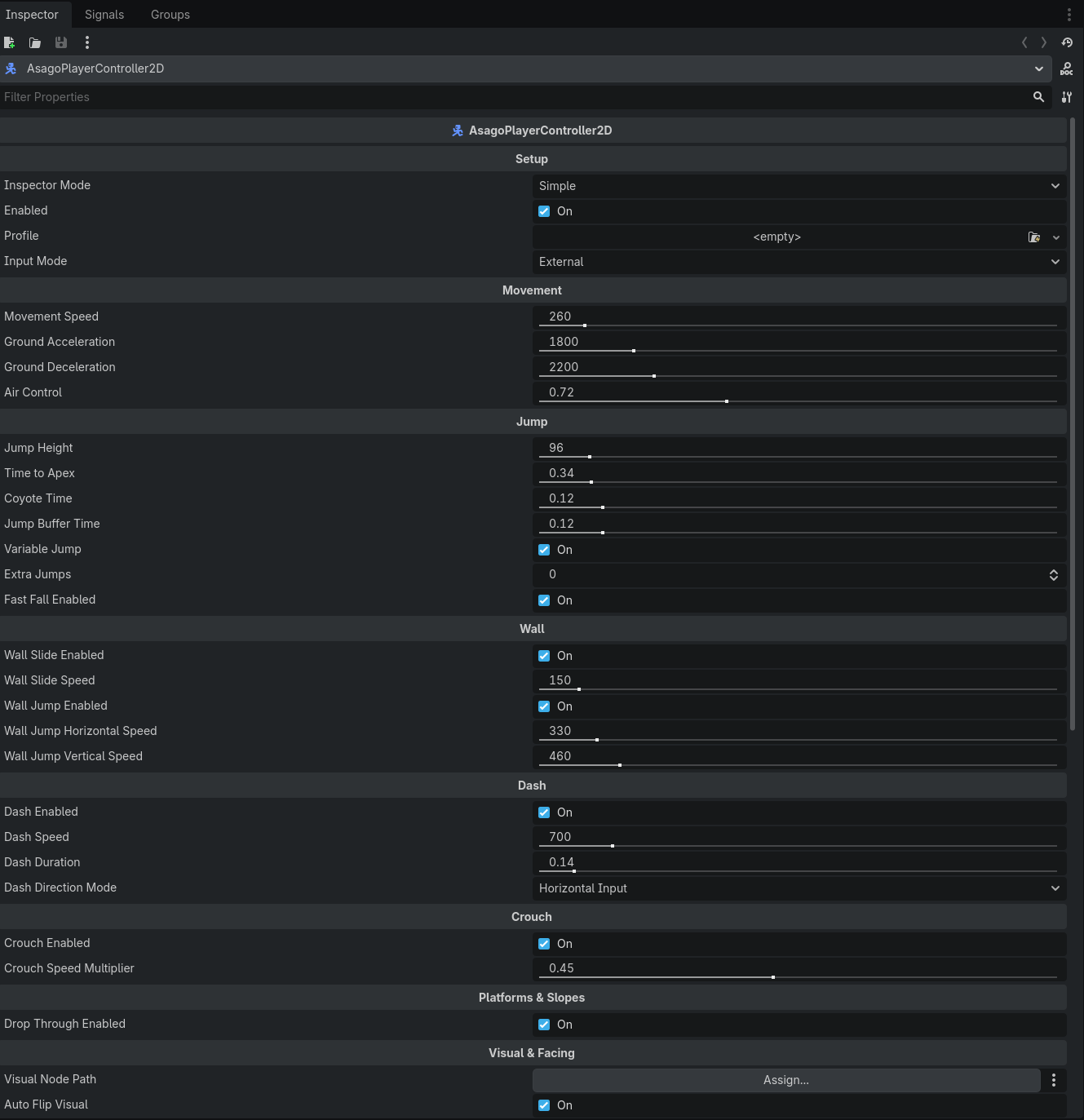Open the Profile resource chevron menu
Screen dimensions: 1084x1120
[1056, 237]
